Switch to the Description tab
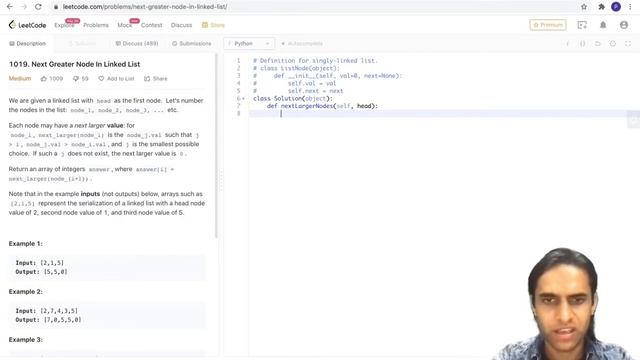The image size is (640, 360). [x=27, y=44]
